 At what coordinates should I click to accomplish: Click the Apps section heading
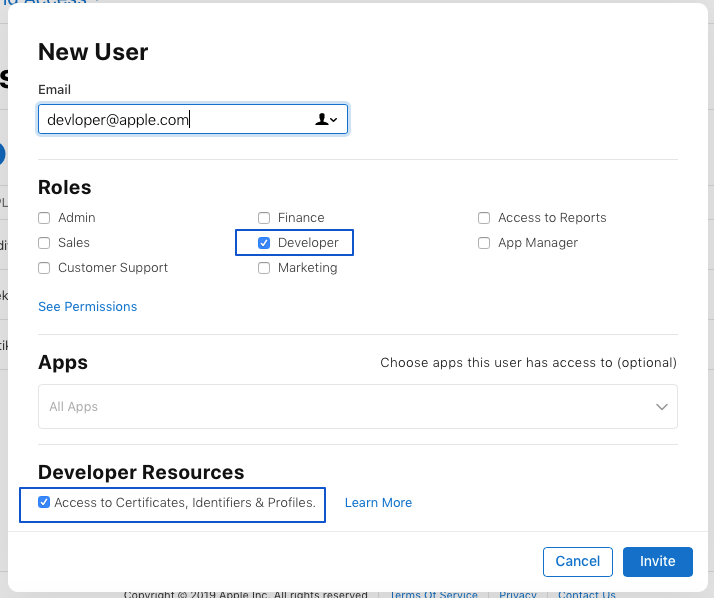(63, 363)
